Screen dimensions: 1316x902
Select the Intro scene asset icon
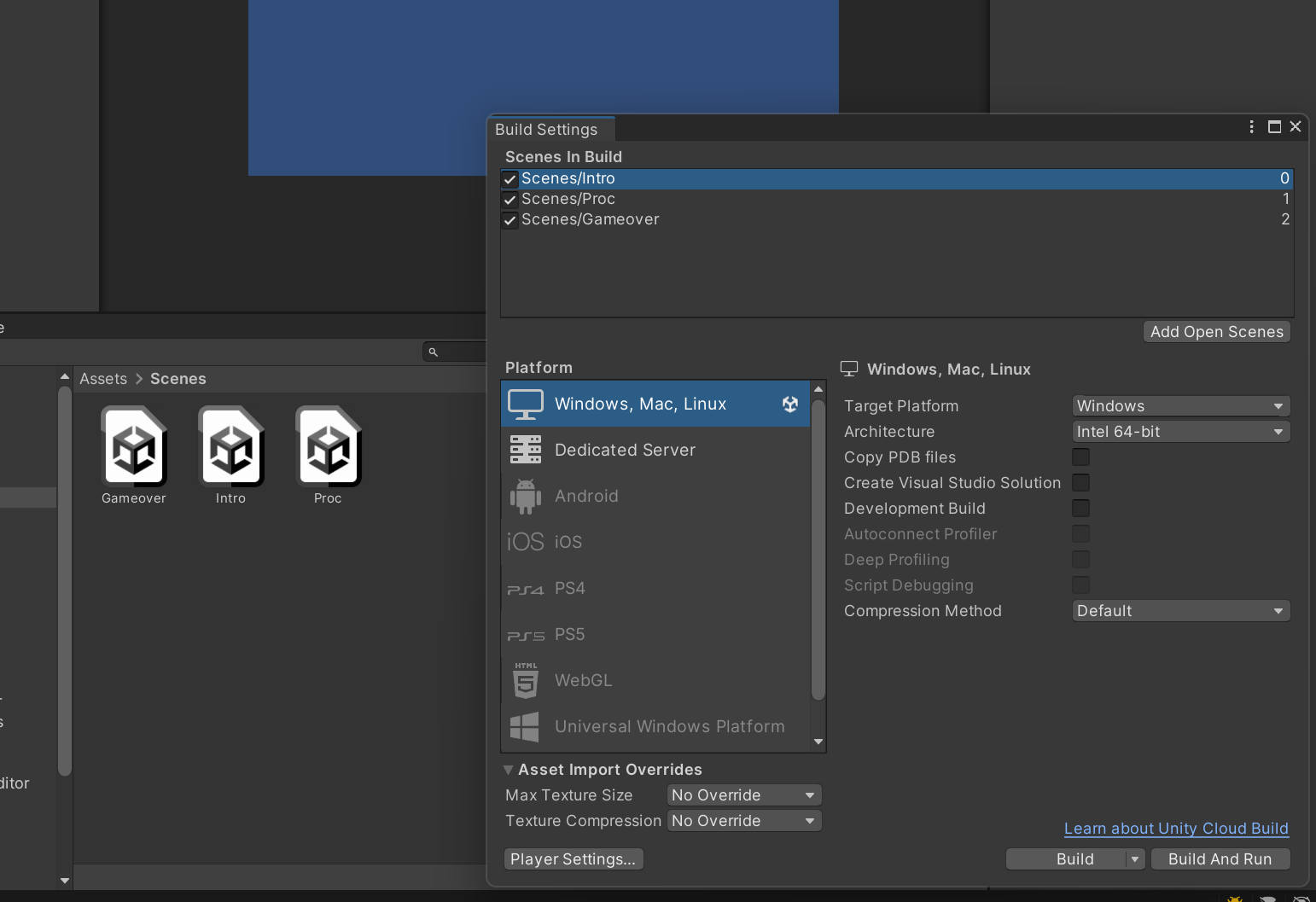pyautogui.click(x=231, y=446)
